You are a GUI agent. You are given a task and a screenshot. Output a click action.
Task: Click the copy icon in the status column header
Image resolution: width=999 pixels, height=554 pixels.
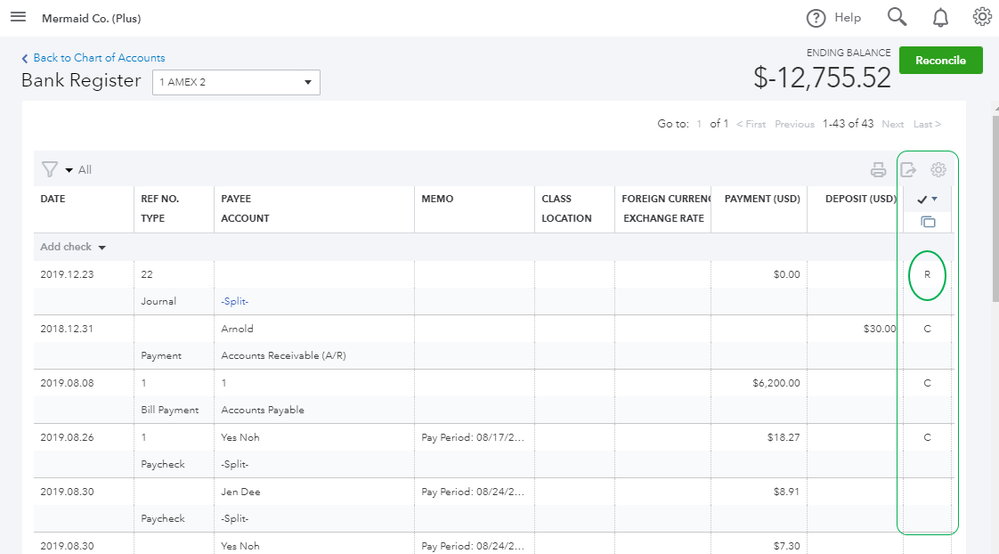927,221
